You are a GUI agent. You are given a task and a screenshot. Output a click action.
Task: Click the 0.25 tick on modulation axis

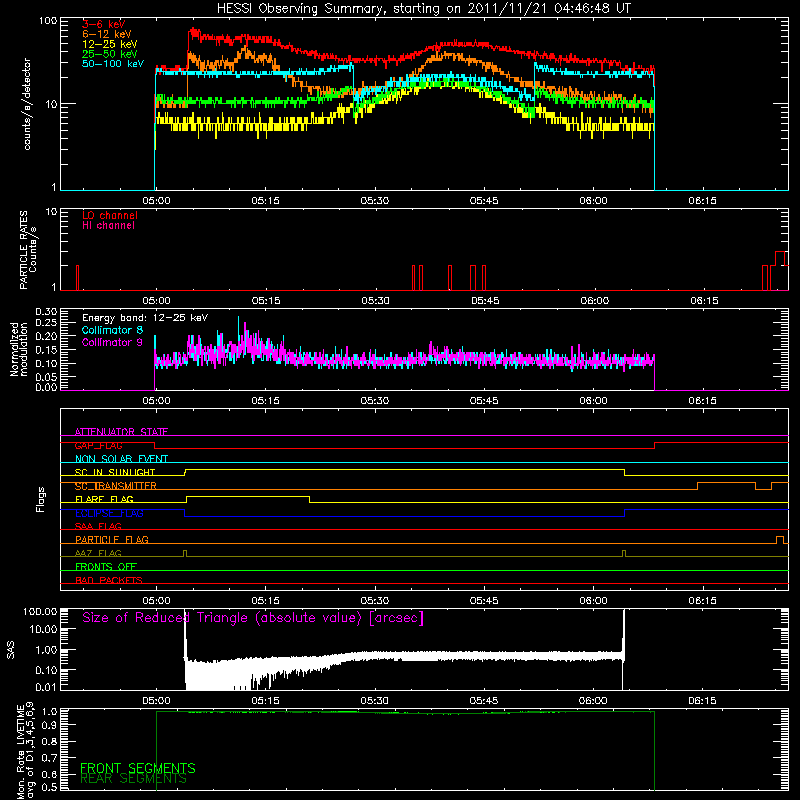[x=45, y=323]
